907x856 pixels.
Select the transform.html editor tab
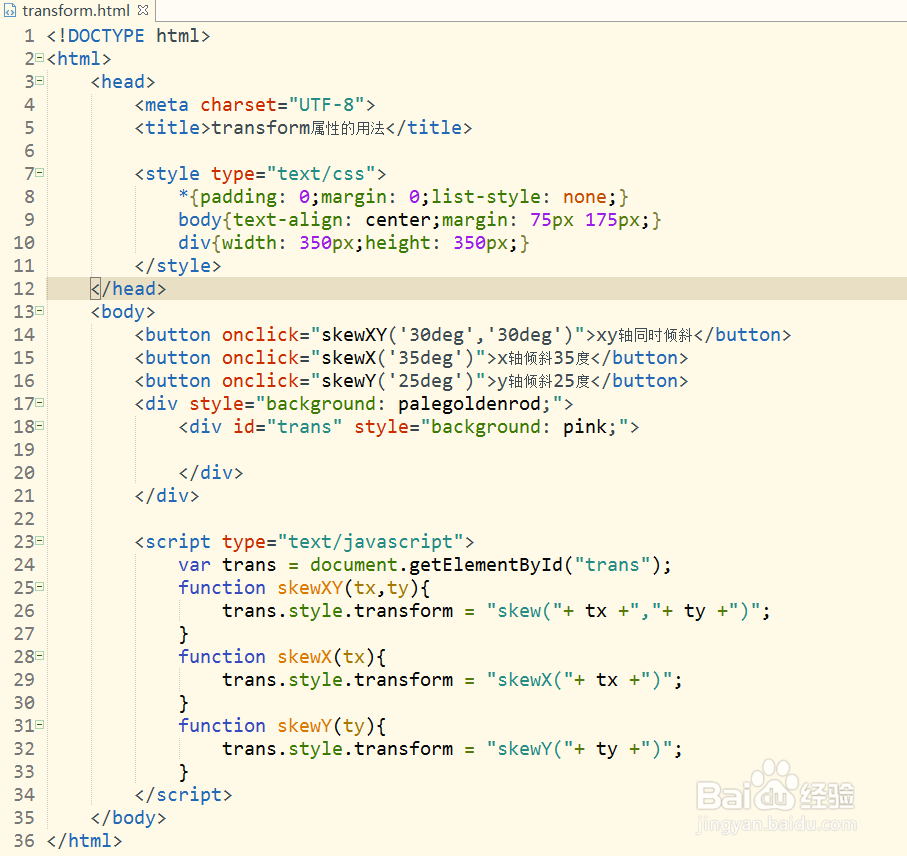[76, 10]
